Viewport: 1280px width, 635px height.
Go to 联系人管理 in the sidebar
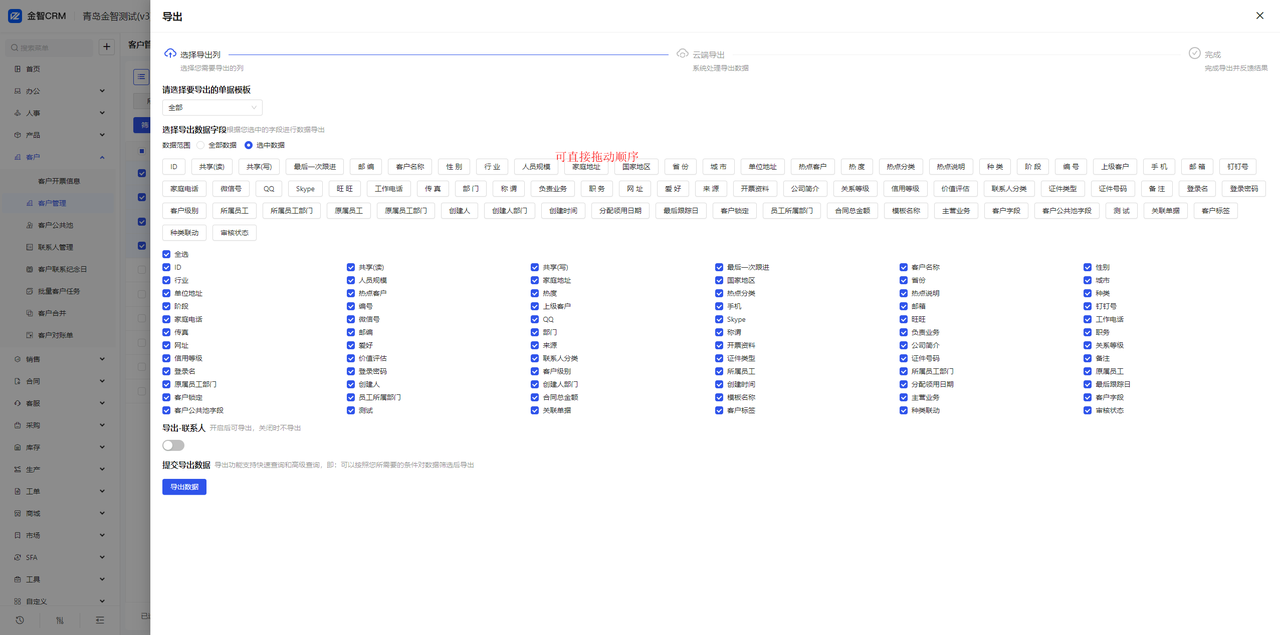pos(55,247)
